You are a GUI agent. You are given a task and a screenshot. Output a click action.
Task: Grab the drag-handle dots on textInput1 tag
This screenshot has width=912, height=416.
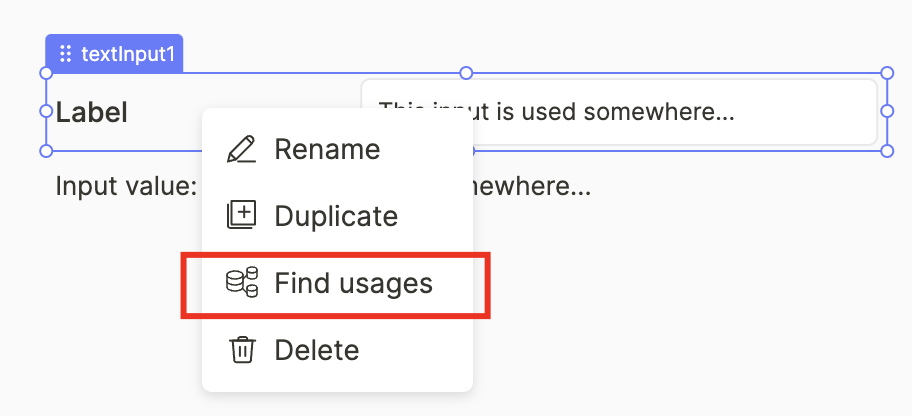66,54
